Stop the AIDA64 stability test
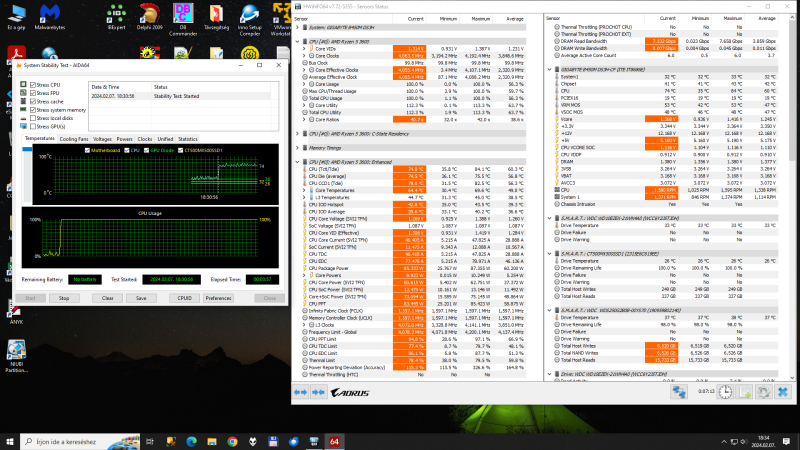This screenshot has width=800, height=450. pyautogui.click(x=64, y=298)
